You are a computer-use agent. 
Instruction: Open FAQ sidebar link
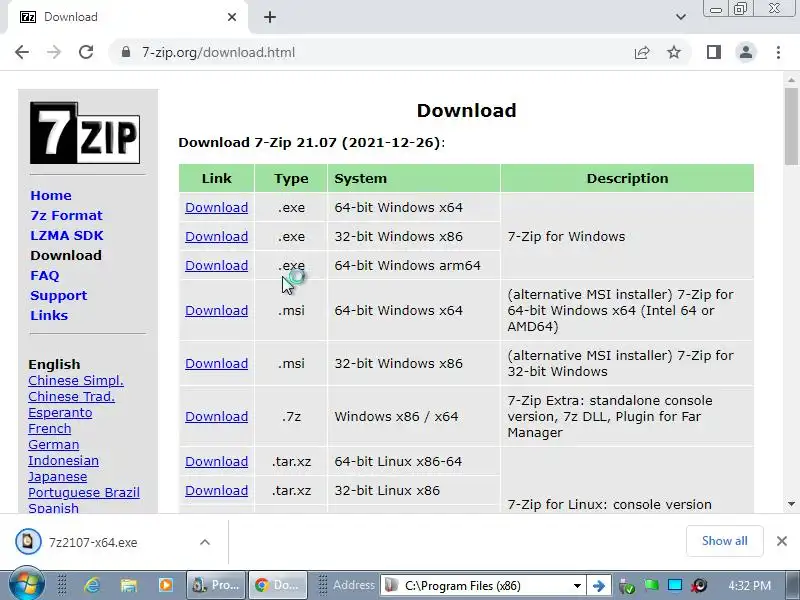(44, 276)
